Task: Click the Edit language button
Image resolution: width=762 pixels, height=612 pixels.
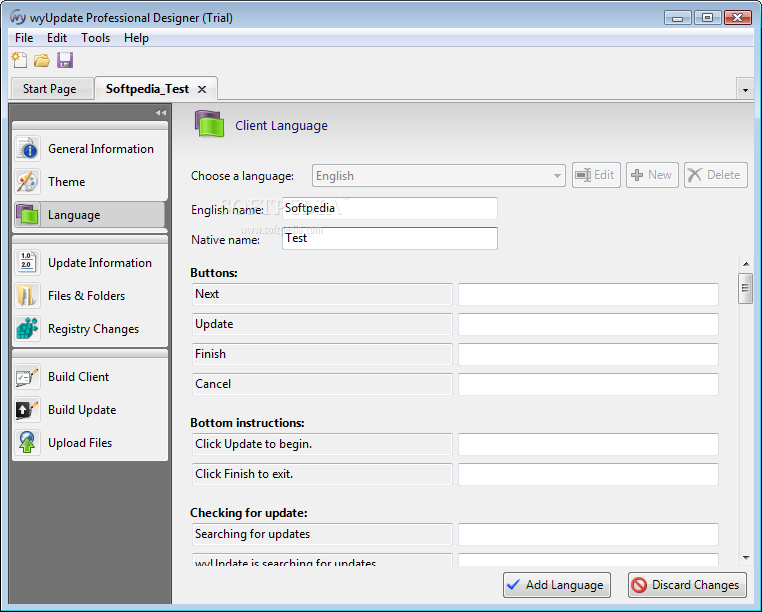Action: pyautogui.click(x=596, y=175)
